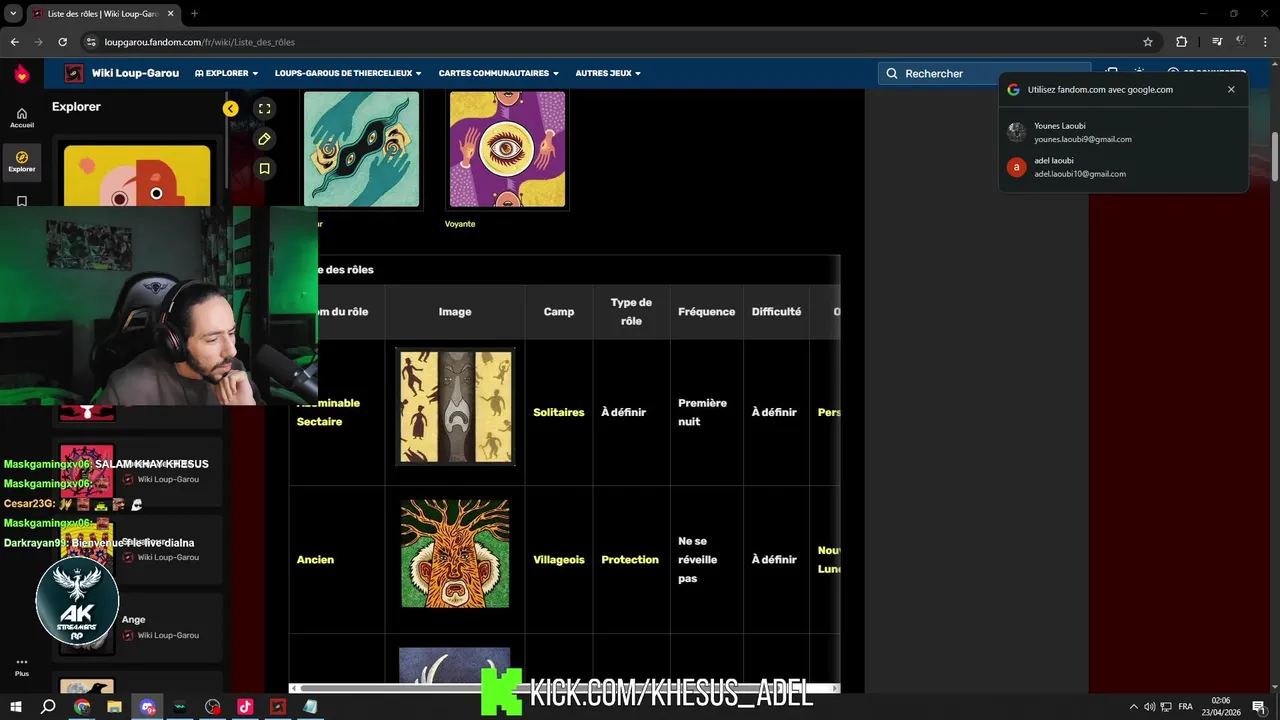This screenshot has width=1280, height=720.
Task: Open the Plus more options in the sidebar
Action: coord(22,667)
